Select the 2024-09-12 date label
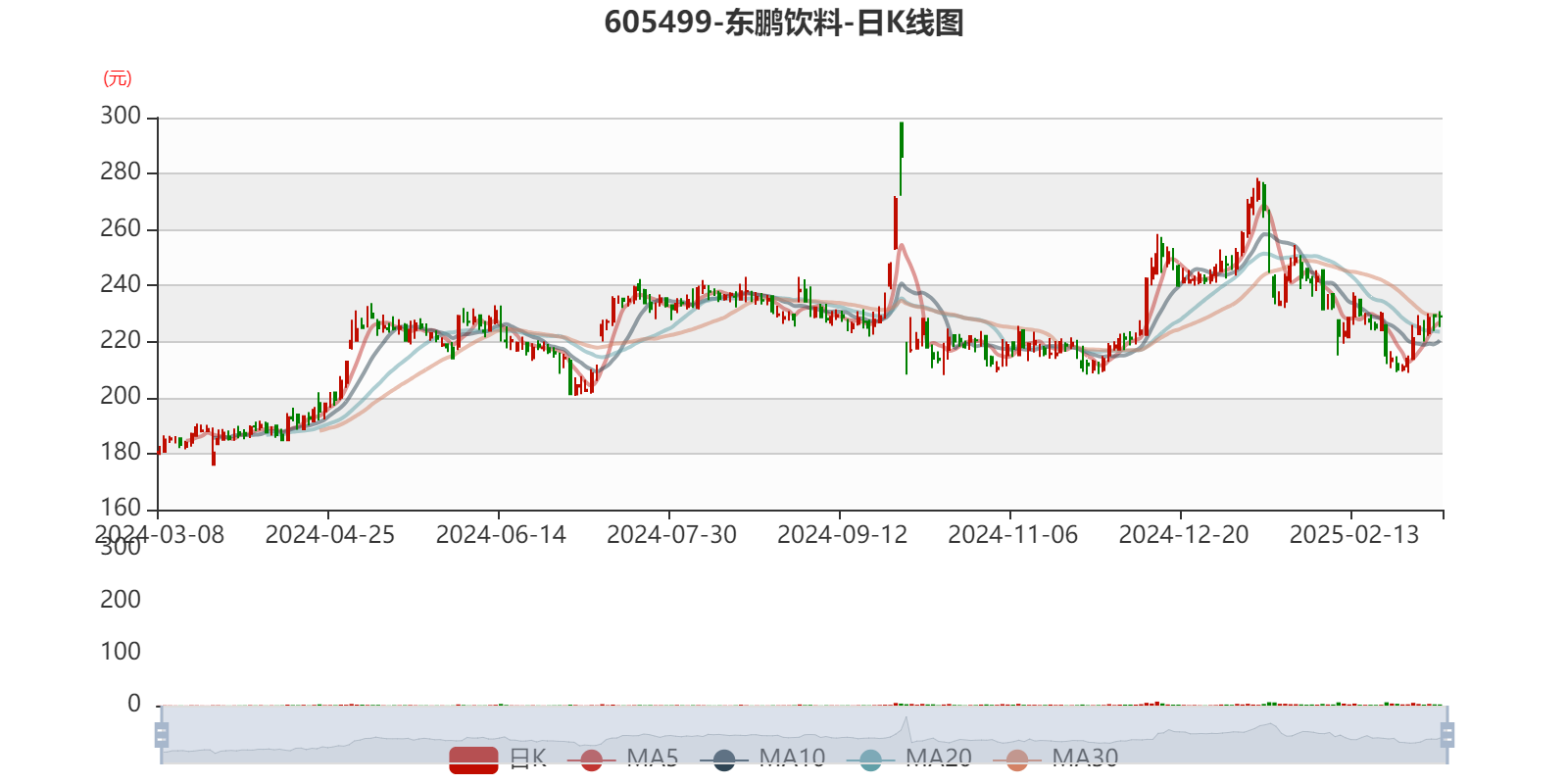The image size is (1568, 784). 842,535
